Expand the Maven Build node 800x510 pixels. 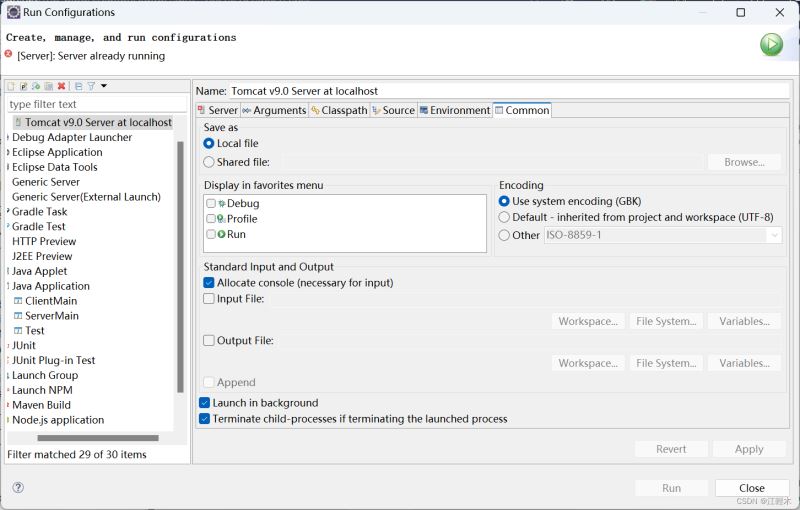[8, 405]
